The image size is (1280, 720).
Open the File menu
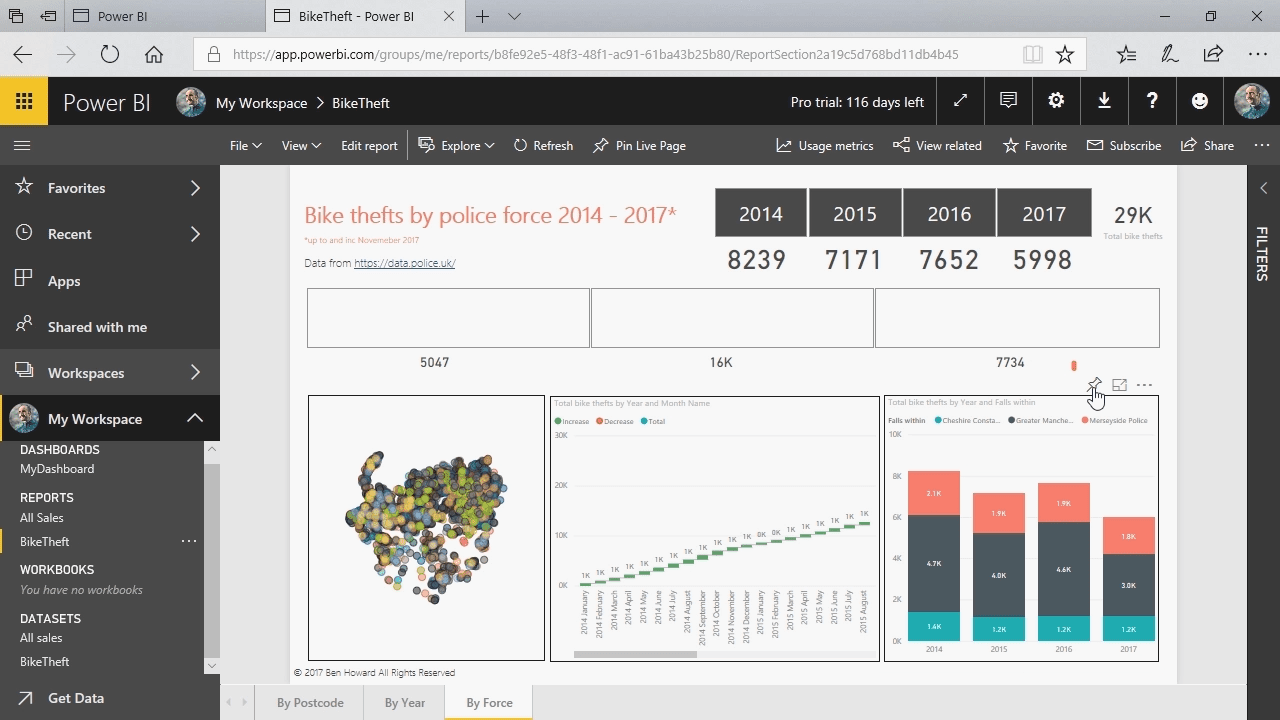point(244,145)
